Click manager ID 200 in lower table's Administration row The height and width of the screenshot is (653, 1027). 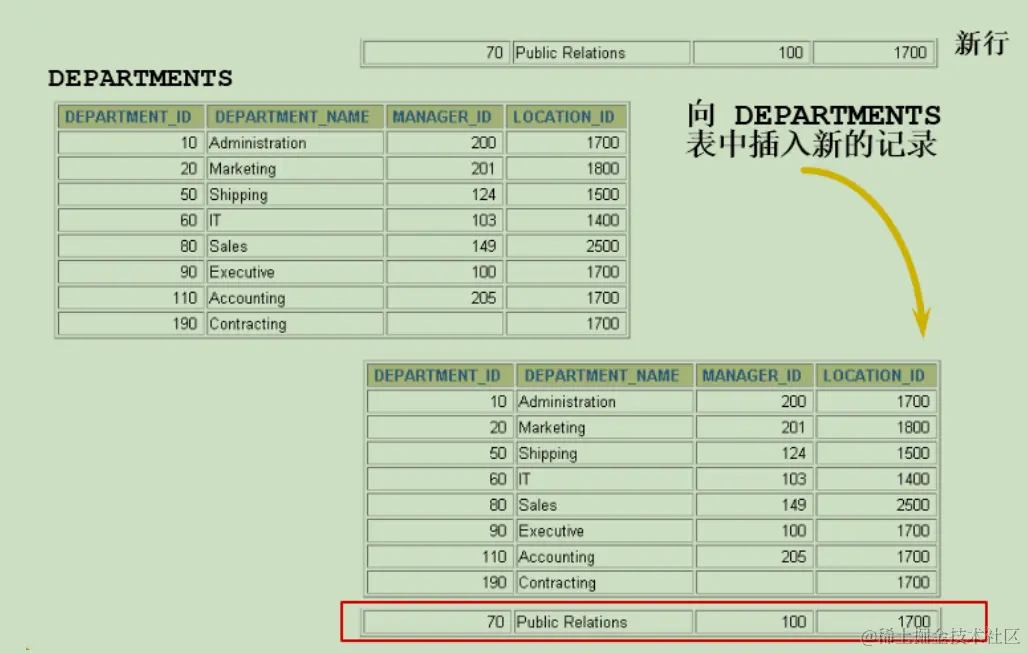click(x=793, y=402)
